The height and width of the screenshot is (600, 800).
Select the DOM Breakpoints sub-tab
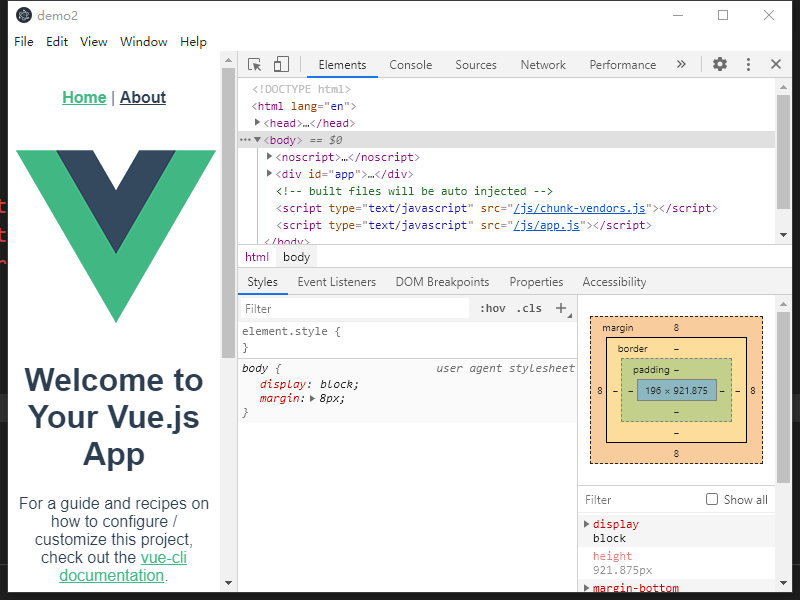click(442, 282)
